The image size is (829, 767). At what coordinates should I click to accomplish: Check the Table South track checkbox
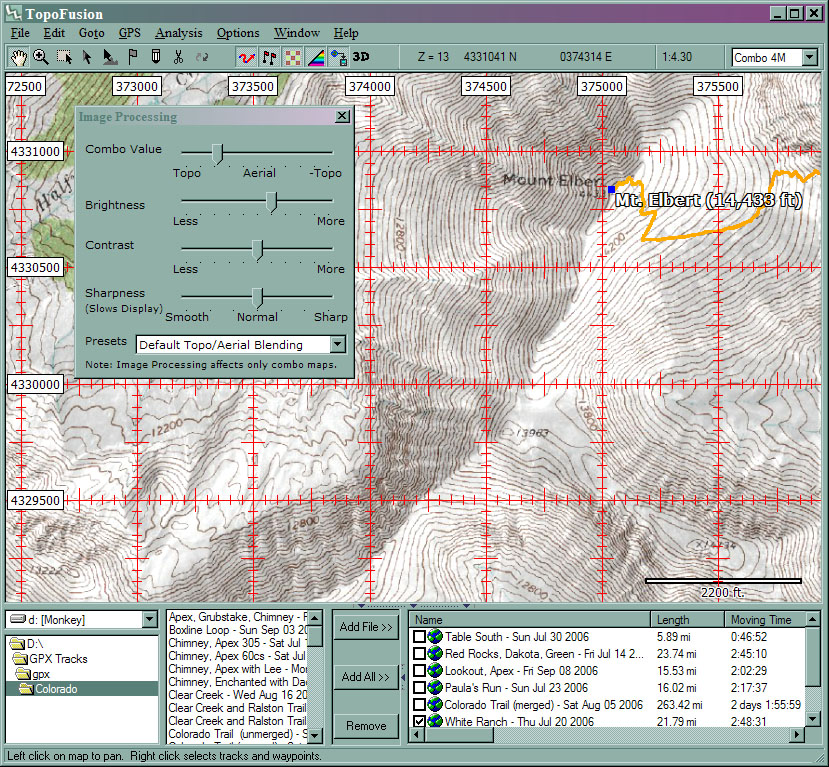(421, 636)
